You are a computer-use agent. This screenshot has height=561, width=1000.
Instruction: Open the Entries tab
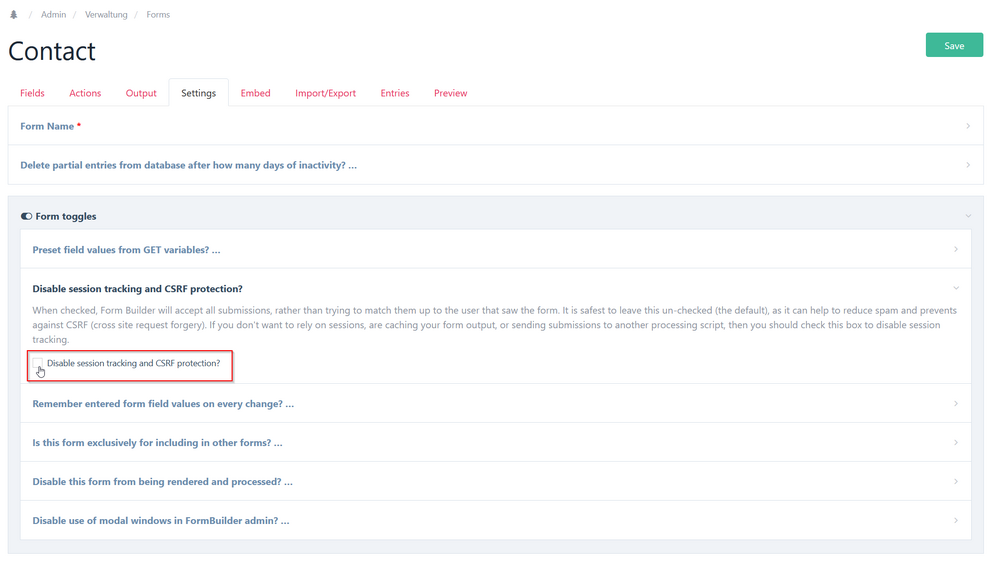[x=394, y=93]
